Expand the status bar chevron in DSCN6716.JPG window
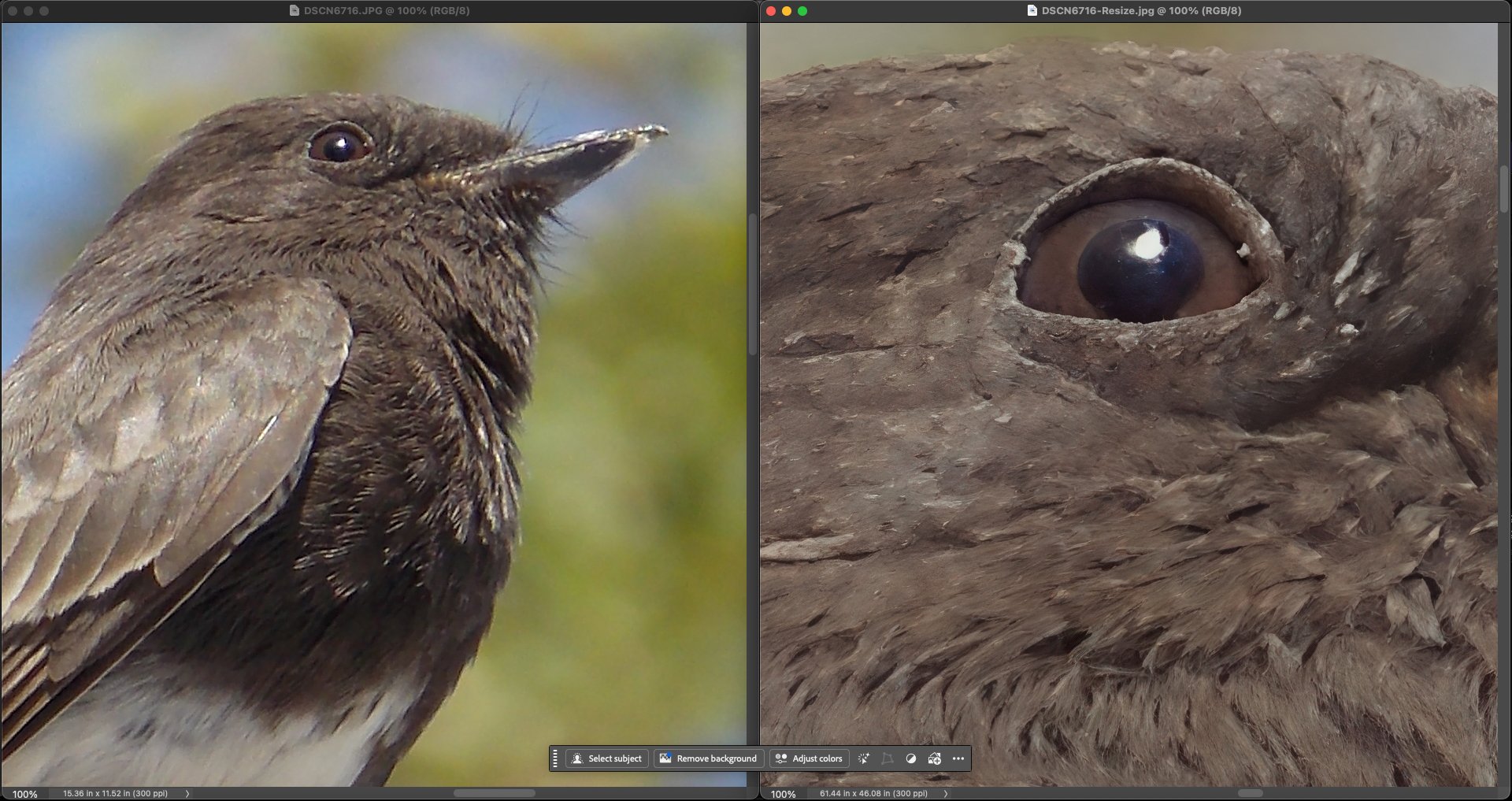The height and width of the screenshot is (801, 1512). click(187, 794)
